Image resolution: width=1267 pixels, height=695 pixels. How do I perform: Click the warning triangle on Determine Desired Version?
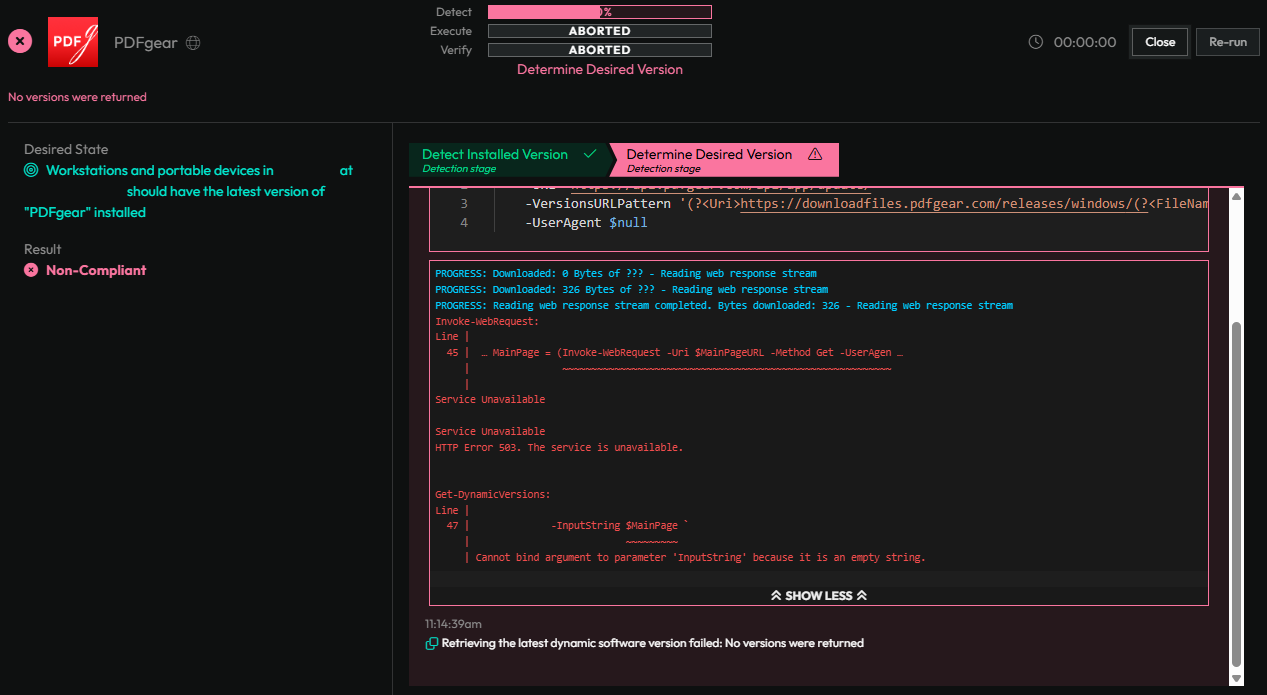click(x=814, y=154)
